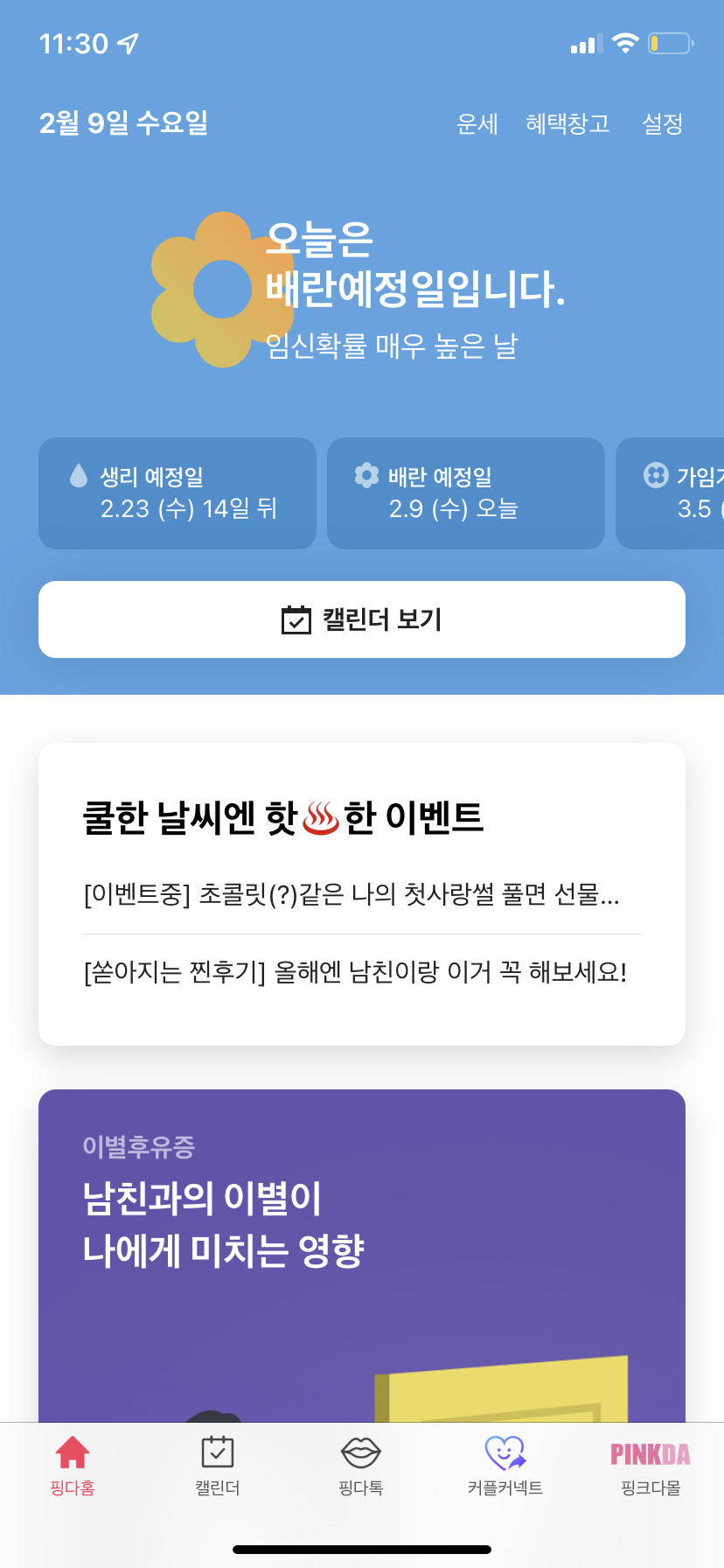This screenshot has width=724, height=1568.
Task: Select the 생리 예정일 2.23 card
Action: click(178, 493)
